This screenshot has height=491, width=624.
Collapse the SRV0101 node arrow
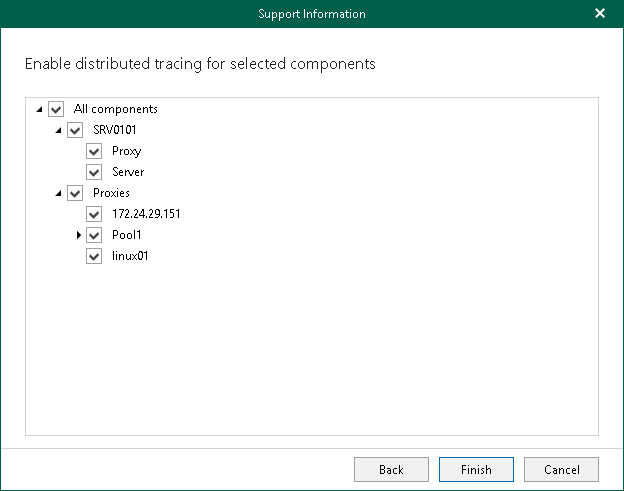(58, 130)
